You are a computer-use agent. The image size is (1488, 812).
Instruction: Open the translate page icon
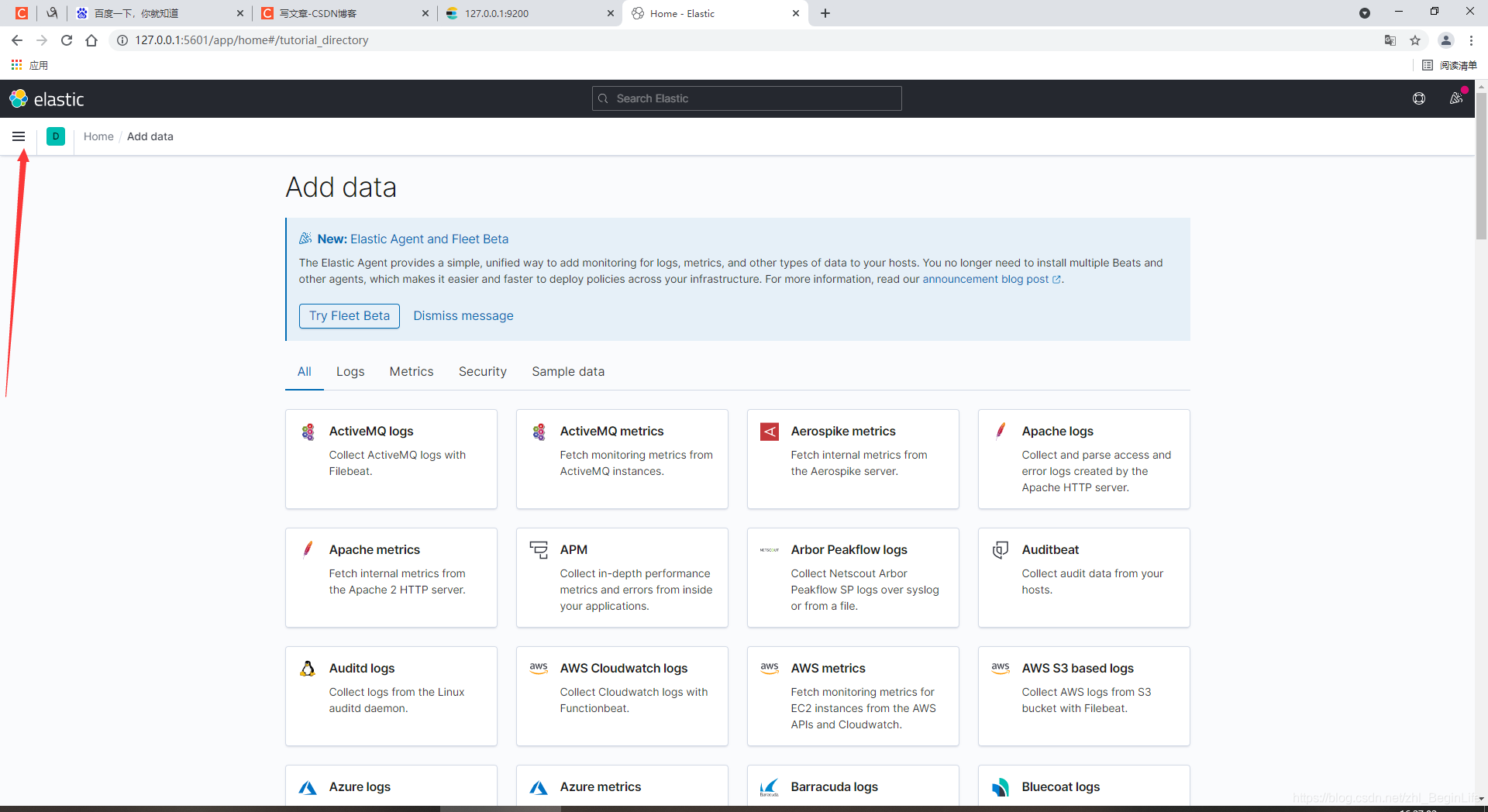1390,40
